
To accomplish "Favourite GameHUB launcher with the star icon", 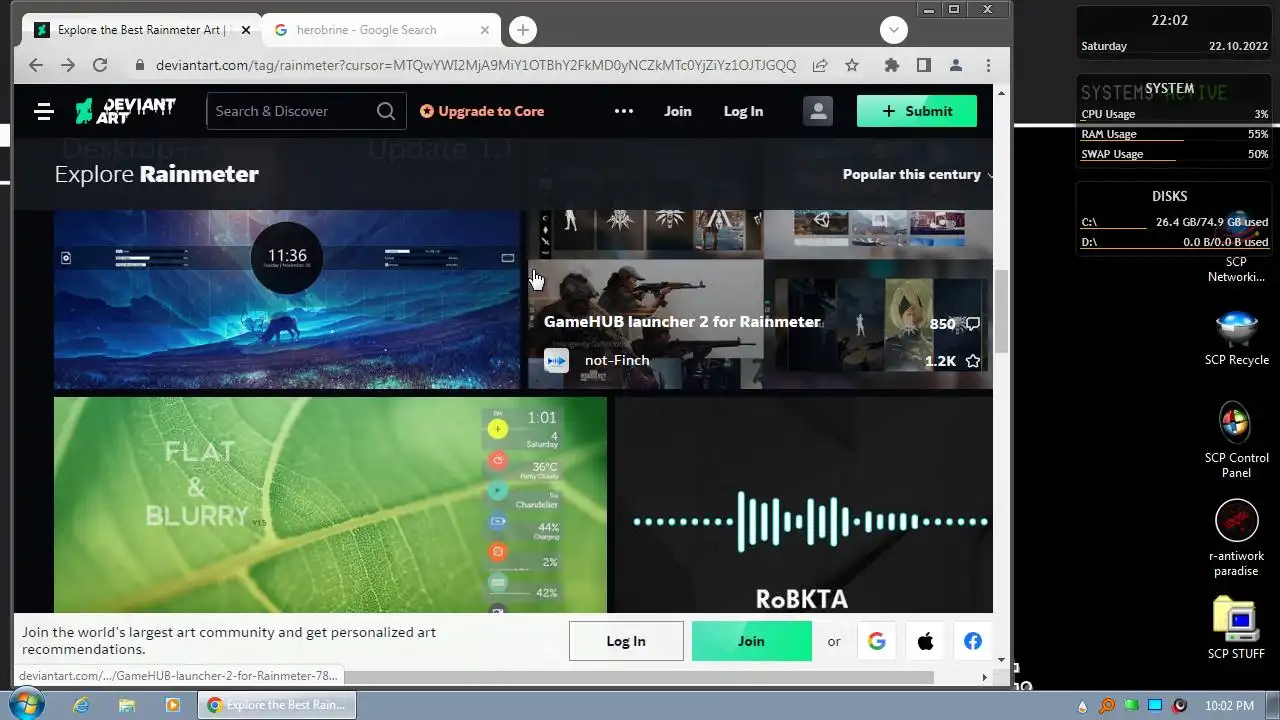I will click(972, 361).
